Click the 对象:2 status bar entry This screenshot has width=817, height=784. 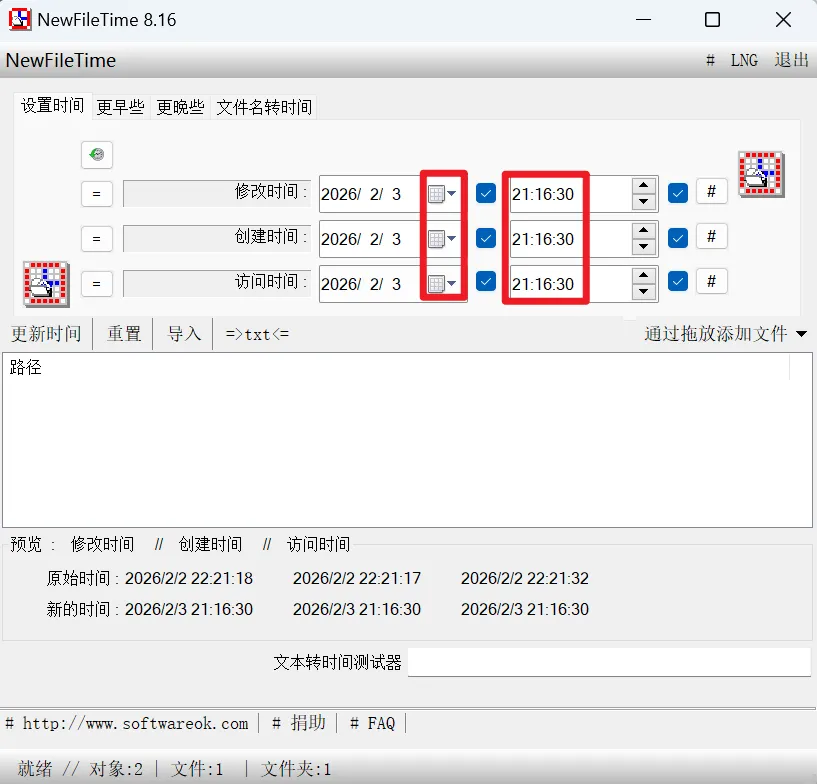116,769
